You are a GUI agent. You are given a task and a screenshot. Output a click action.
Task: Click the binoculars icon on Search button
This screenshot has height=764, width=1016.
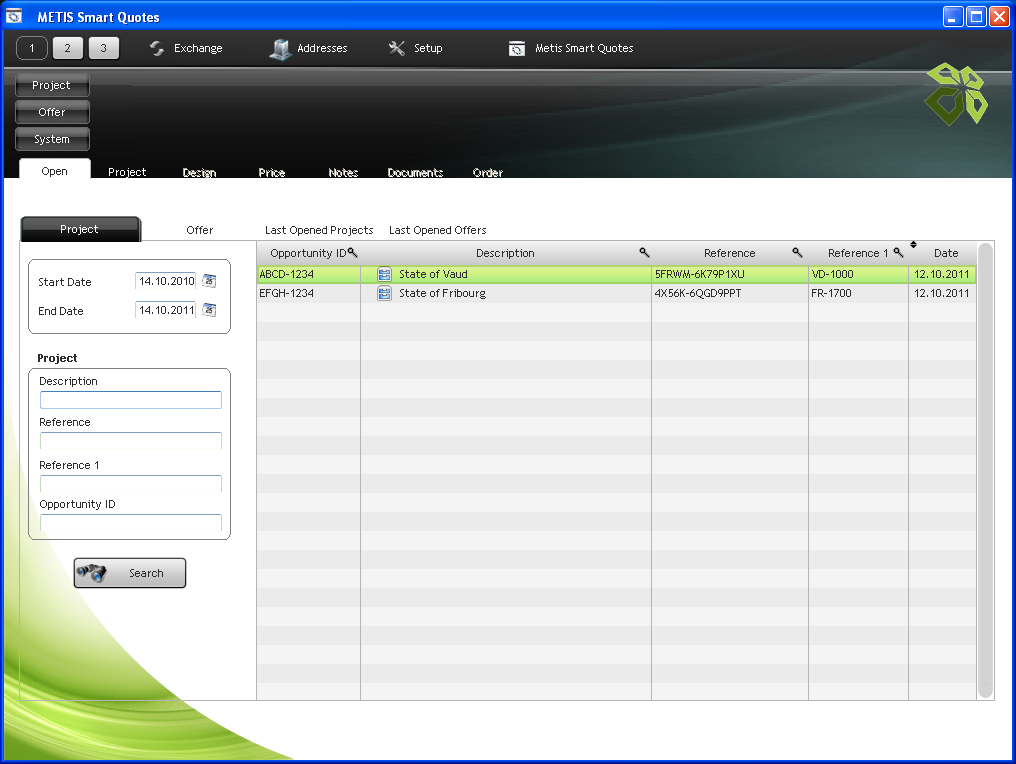pyautogui.click(x=91, y=573)
